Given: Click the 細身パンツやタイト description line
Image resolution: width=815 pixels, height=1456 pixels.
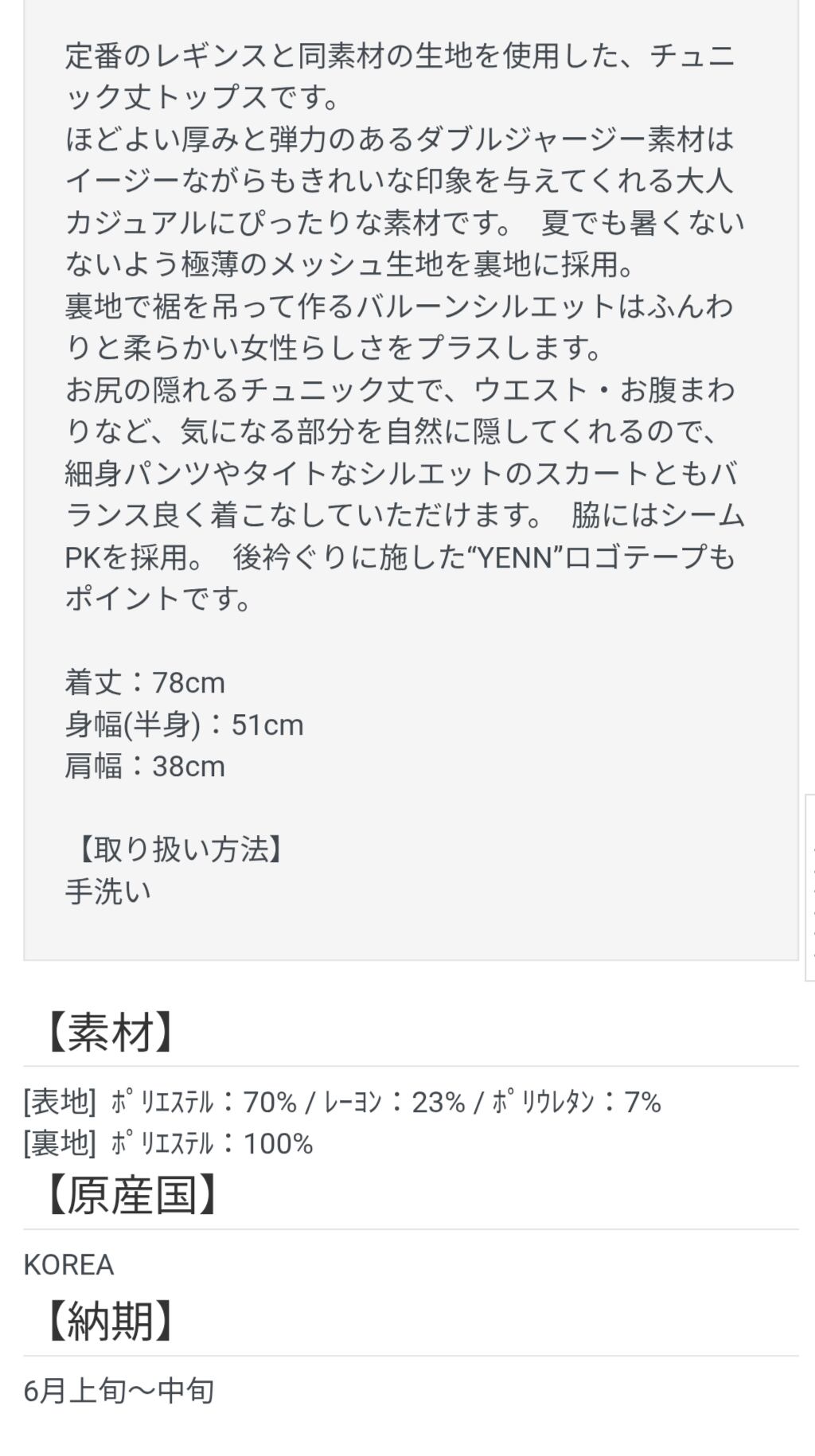Looking at the screenshot, I should (400, 474).
